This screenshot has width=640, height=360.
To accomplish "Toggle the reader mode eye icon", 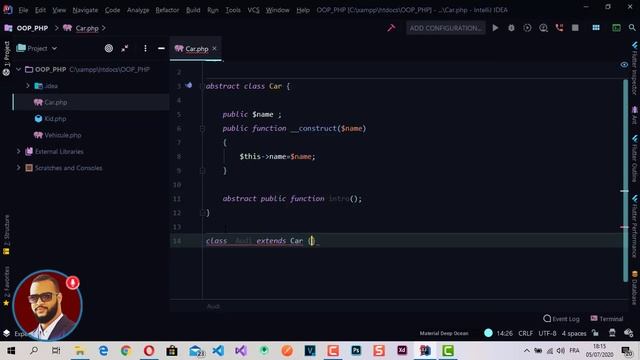I will pyautogui.click(x=624, y=64).
